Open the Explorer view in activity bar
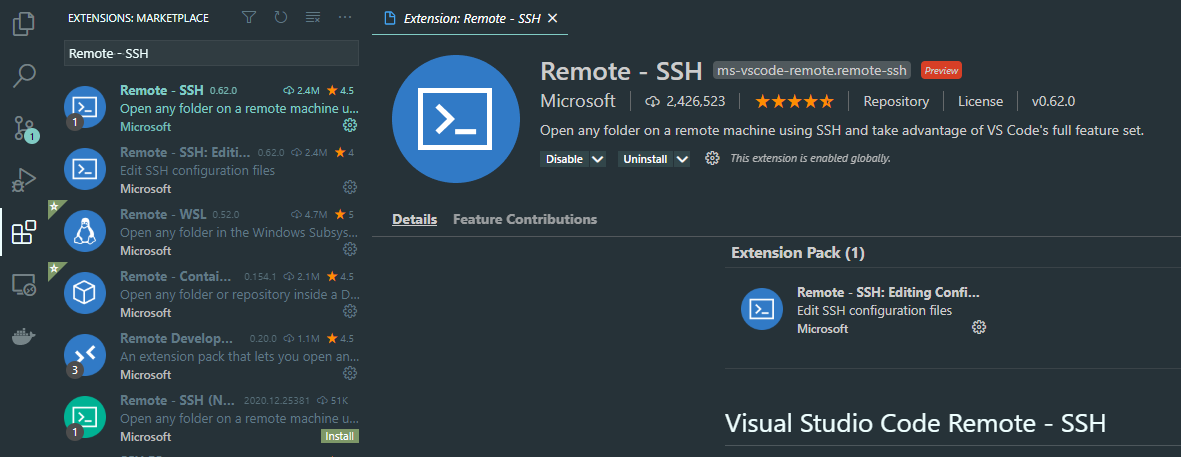Viewport: 1181px width, 457px height. pyautogui.click(x=24, y=23)
